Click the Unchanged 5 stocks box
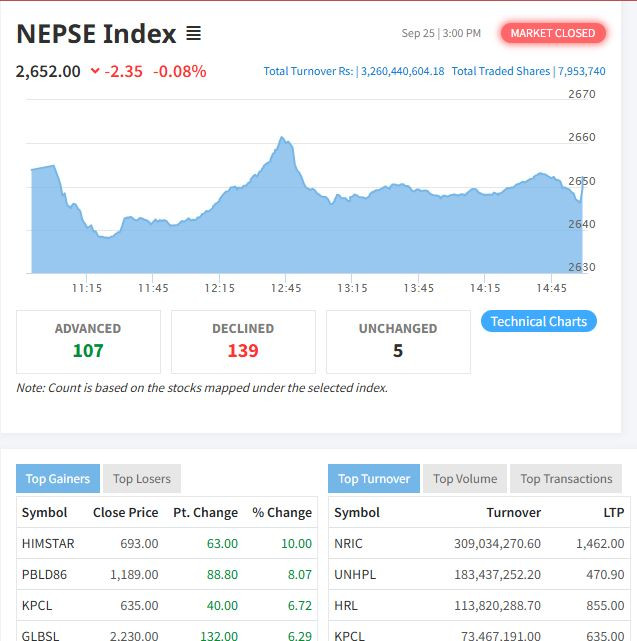637x641 pixels. (398, 341)
